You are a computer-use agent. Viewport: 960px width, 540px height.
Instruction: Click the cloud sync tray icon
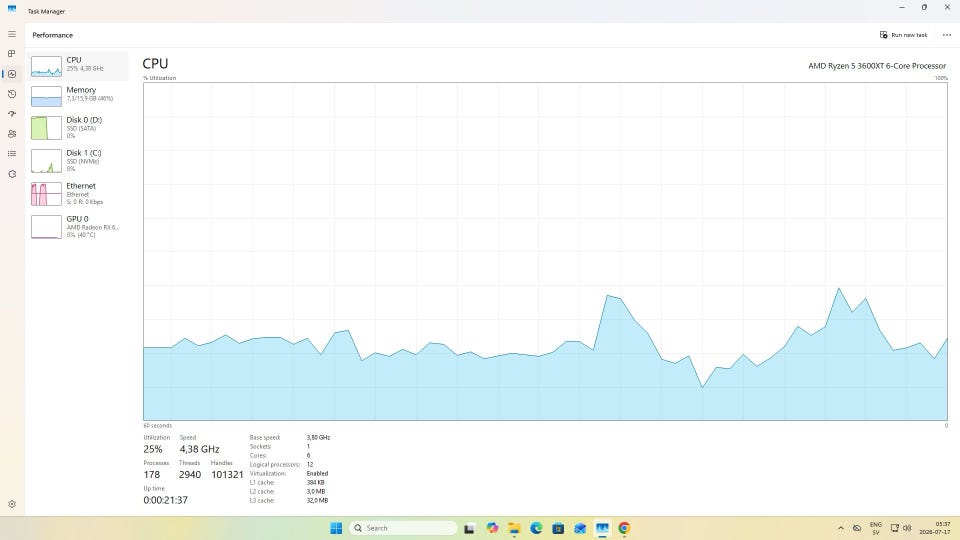[857, 528]
